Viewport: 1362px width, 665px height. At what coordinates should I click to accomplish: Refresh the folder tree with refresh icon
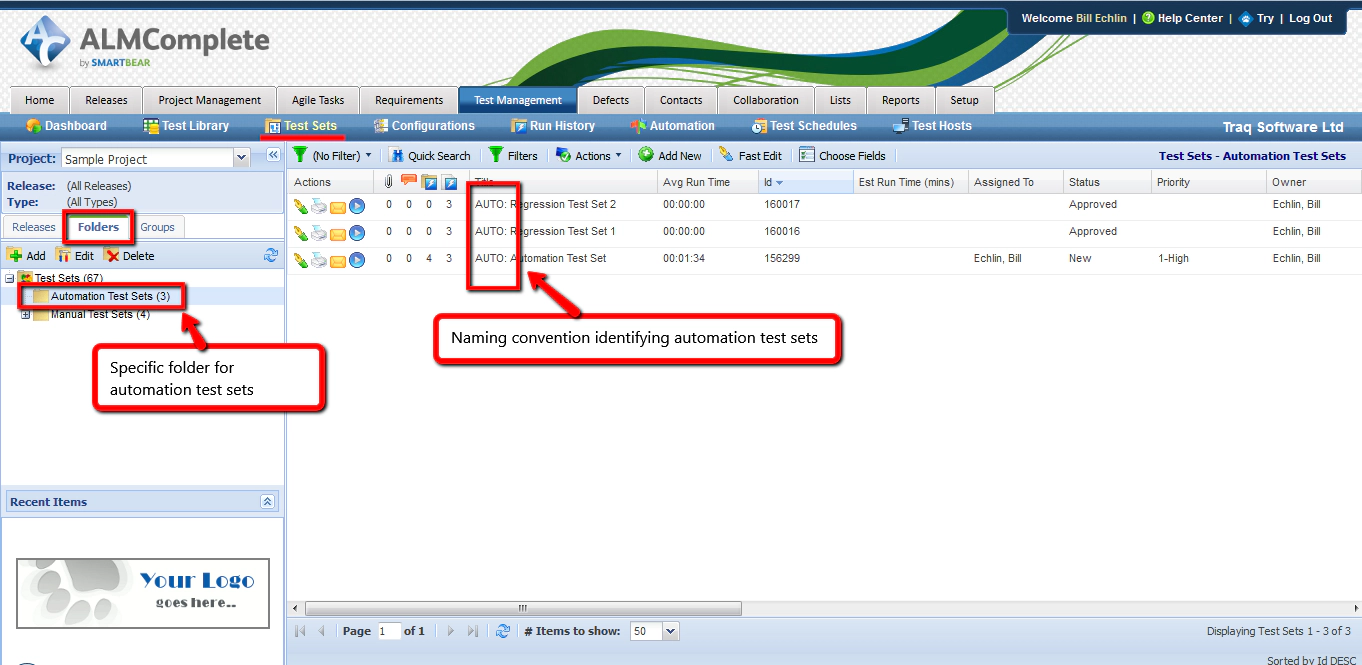(271, 255)
